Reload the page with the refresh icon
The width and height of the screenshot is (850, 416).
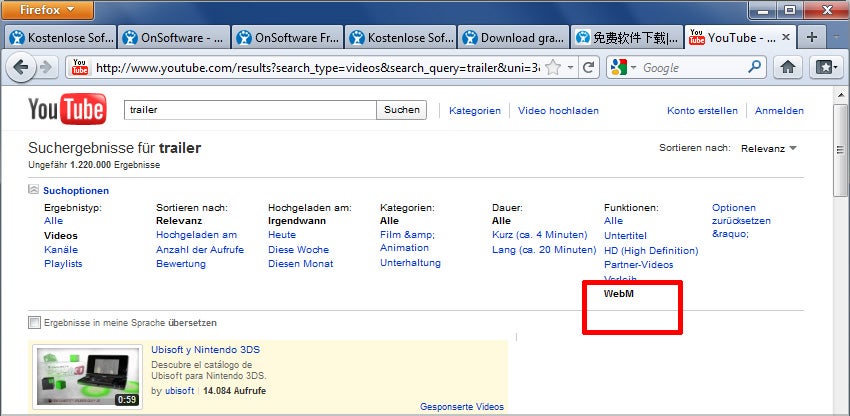click(589, 68)
